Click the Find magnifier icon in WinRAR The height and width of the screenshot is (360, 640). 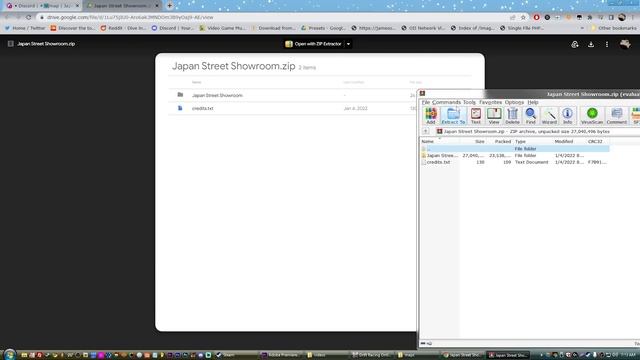pyautogui.click(x=531, y=116)
